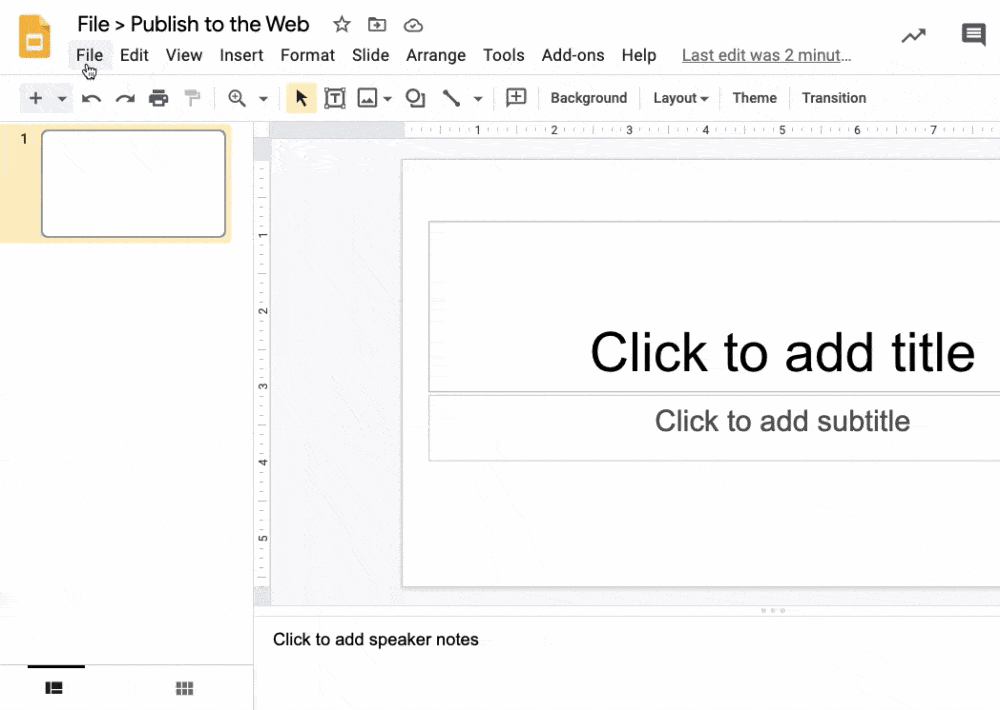Open the Insert menu
The image size is (1000, 710).
[x=241, y=55]
